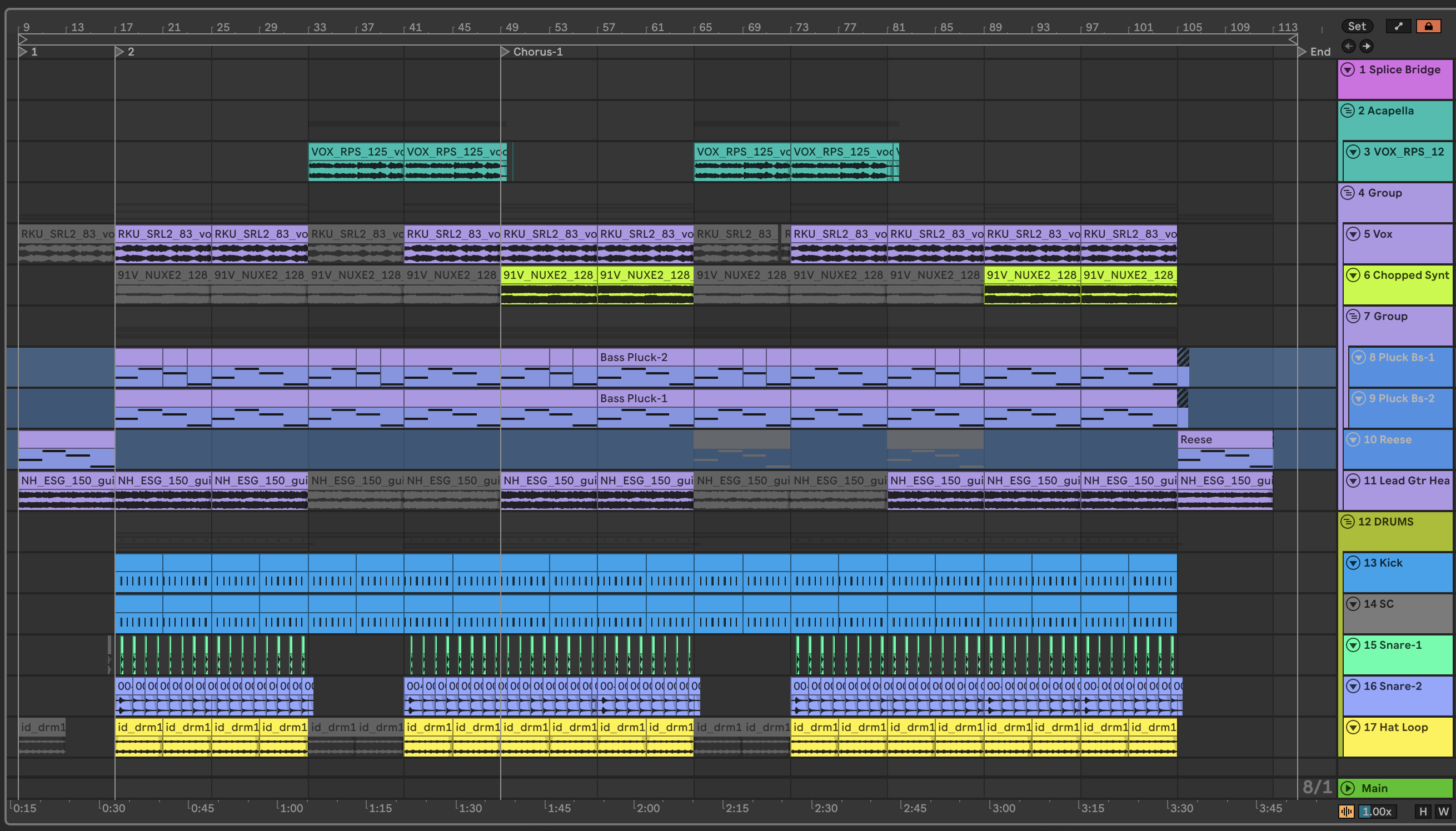Unfold the 1 Splice Bridge track

1348,69
